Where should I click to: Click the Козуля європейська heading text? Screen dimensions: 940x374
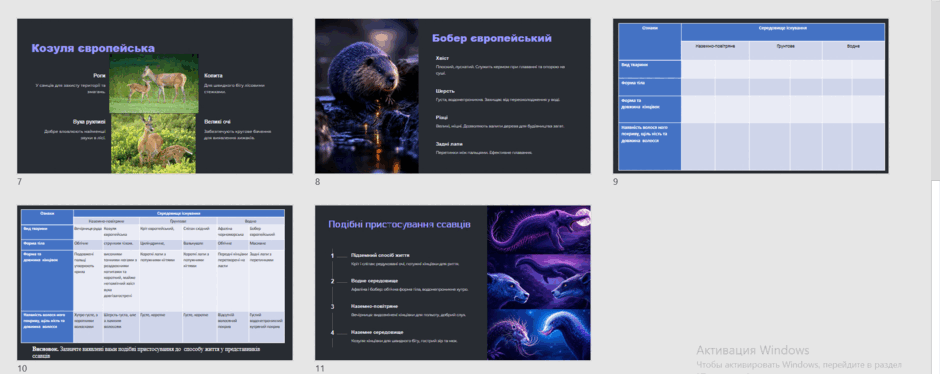click(x=93, y=49)
